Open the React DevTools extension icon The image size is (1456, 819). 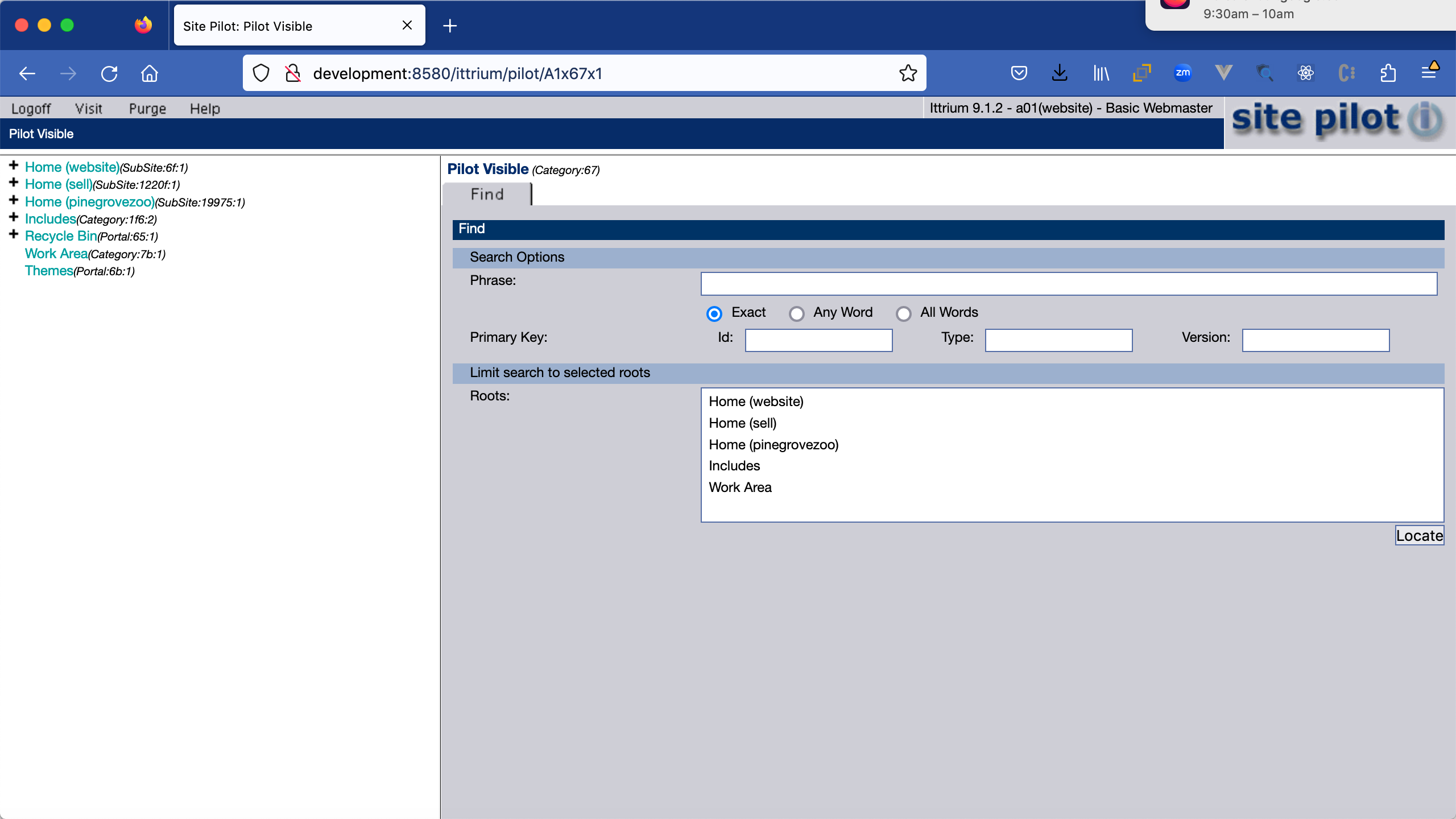click(1305, 73)
